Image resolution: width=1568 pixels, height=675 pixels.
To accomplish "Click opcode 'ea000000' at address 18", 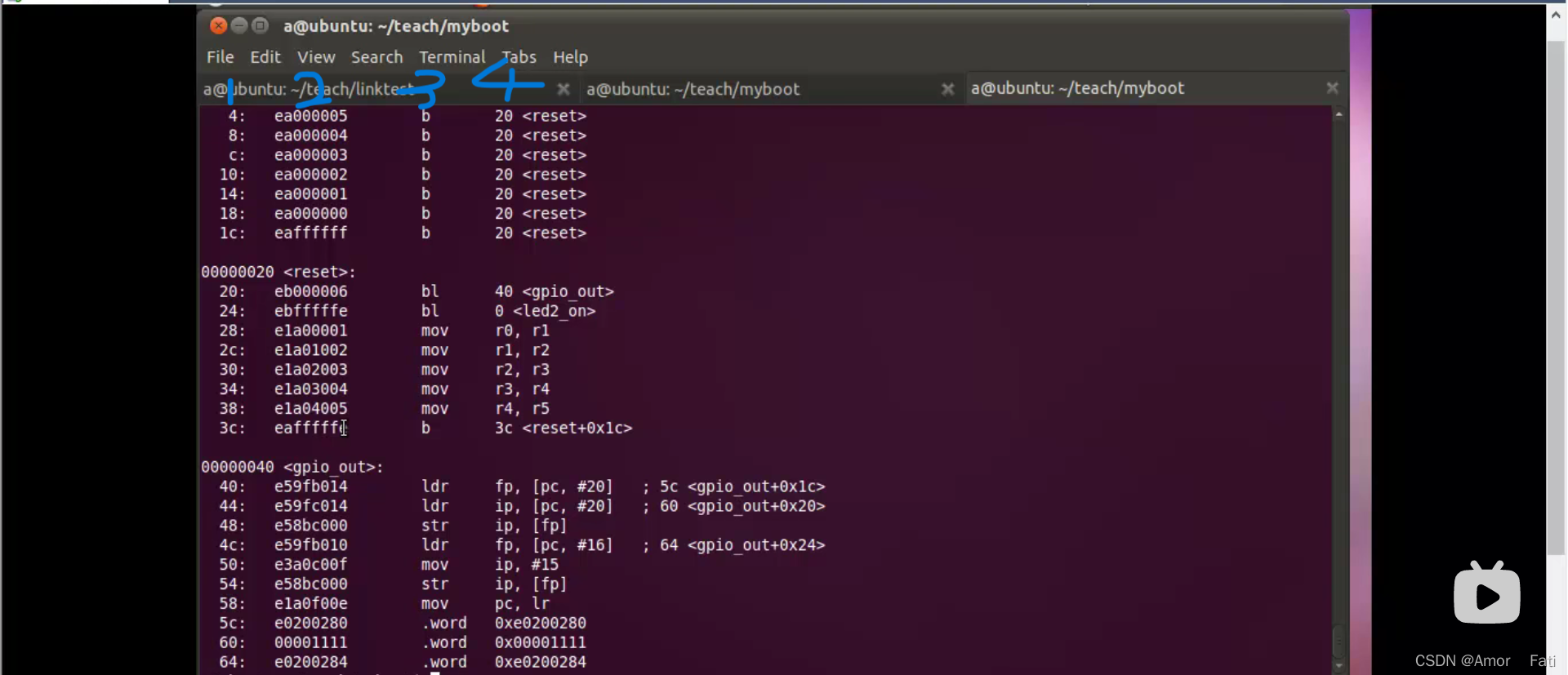I will tap(310, 214).
